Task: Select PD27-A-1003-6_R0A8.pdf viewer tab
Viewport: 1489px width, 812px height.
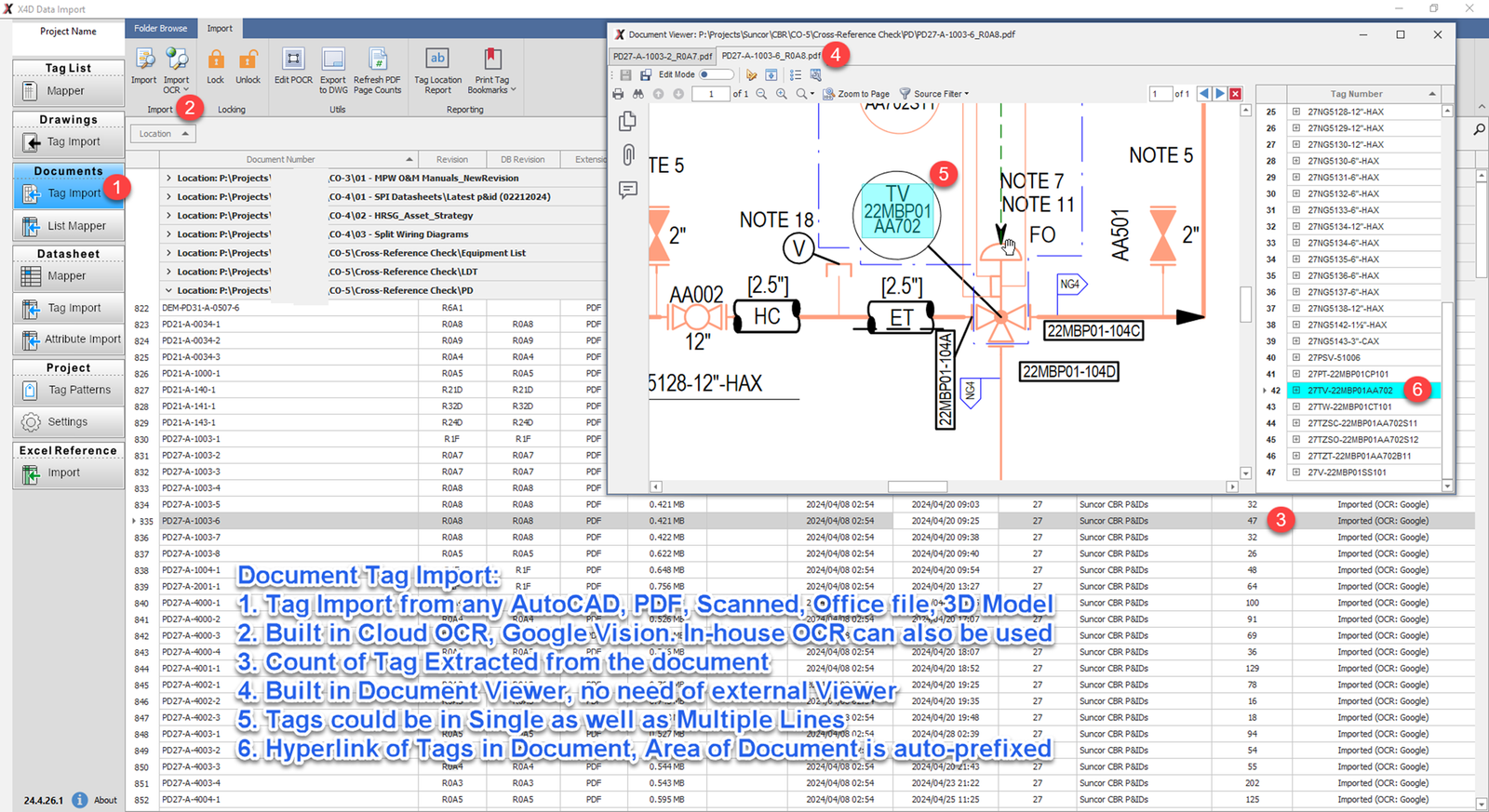Action: tap(771, 56)
